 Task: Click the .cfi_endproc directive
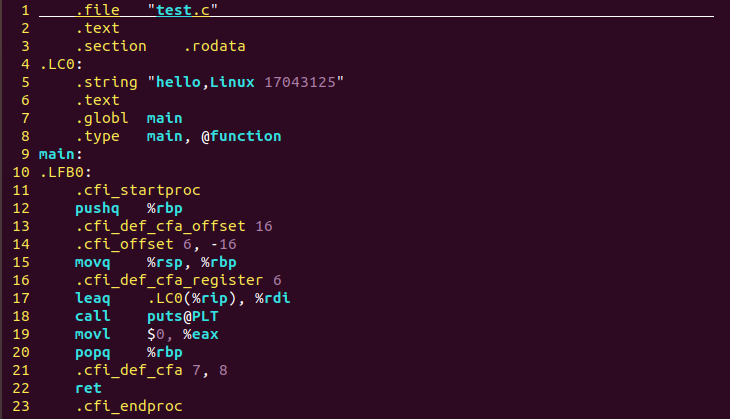point(129,406)
